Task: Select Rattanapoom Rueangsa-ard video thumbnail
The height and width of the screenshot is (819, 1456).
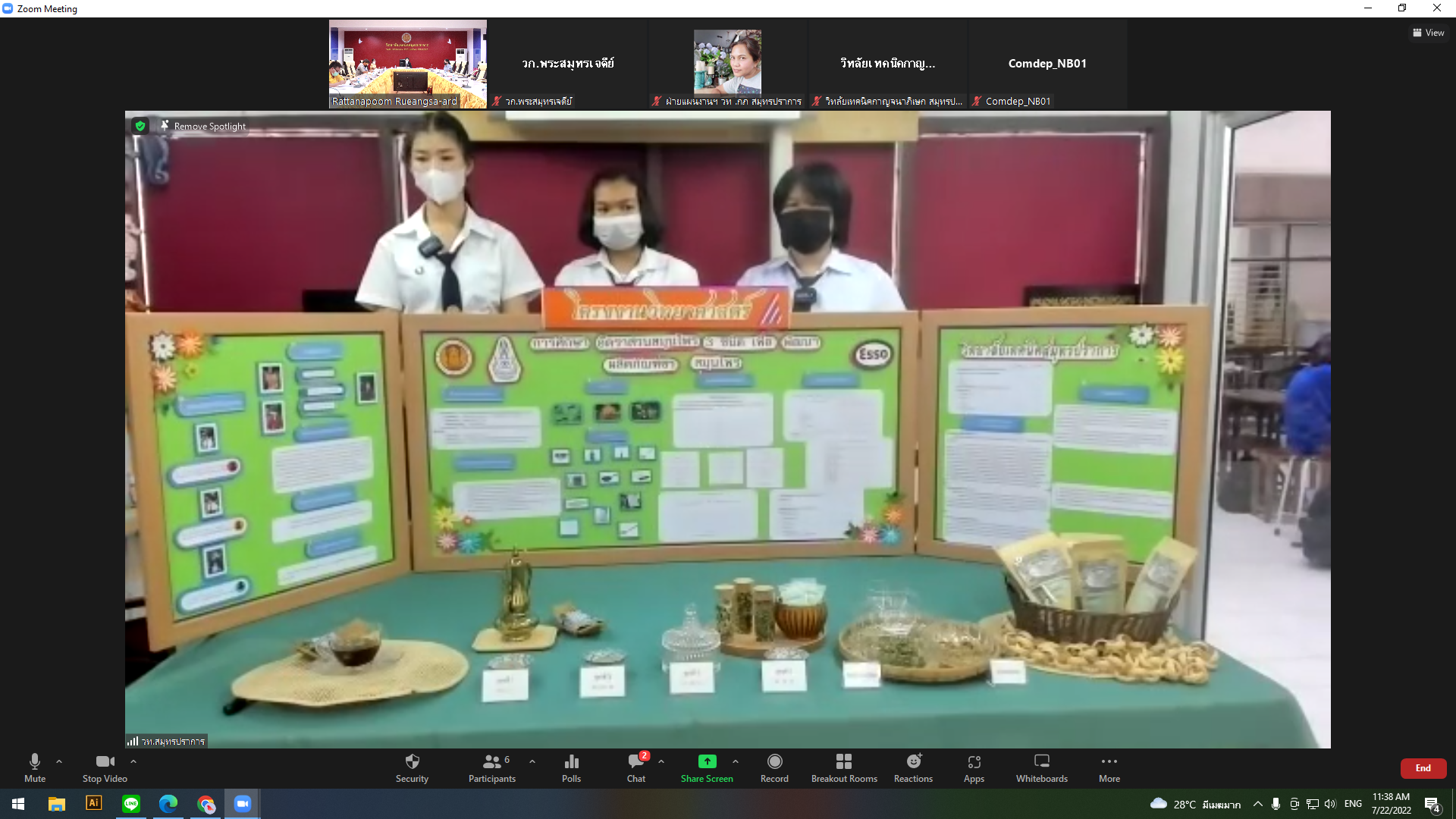Action: (408, 64)
